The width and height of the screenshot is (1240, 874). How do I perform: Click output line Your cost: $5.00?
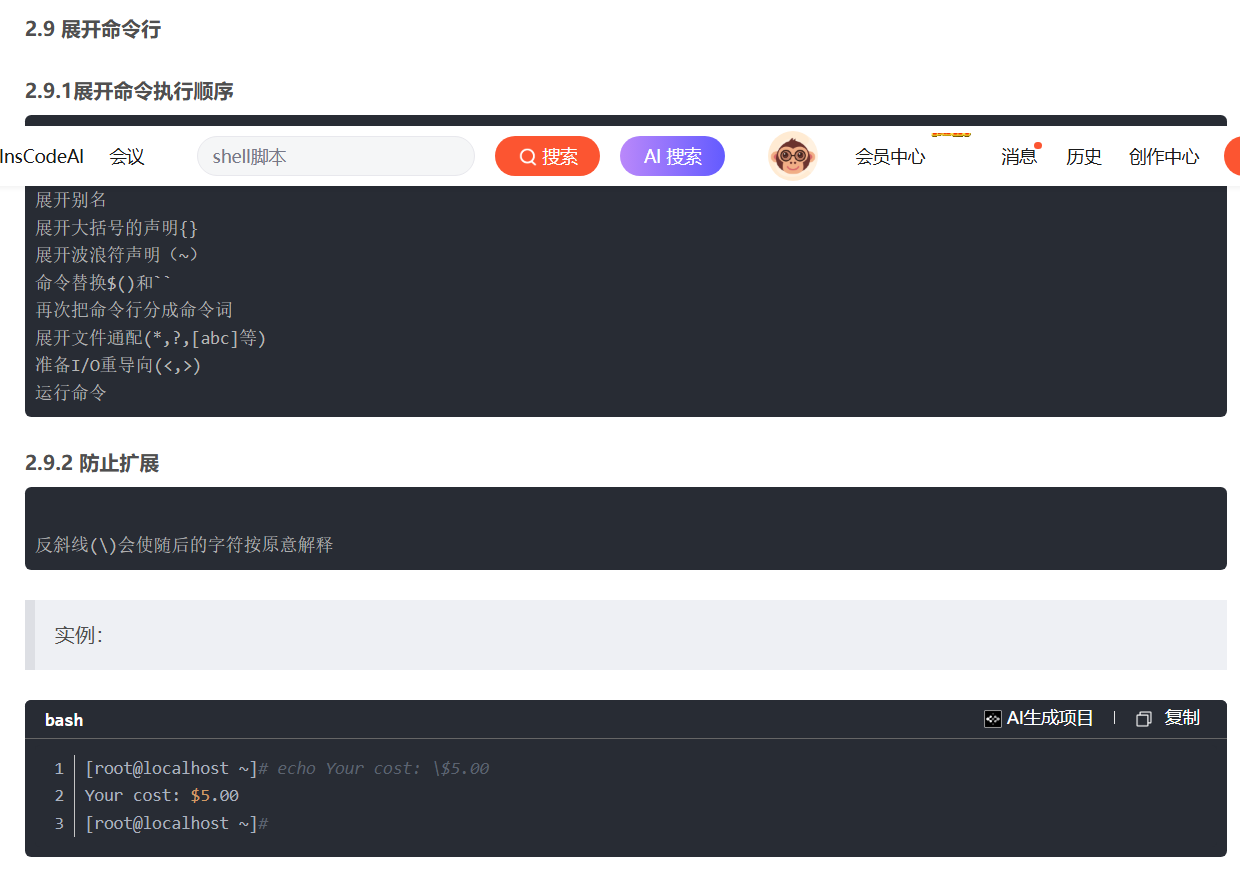[x=162, y=796]
